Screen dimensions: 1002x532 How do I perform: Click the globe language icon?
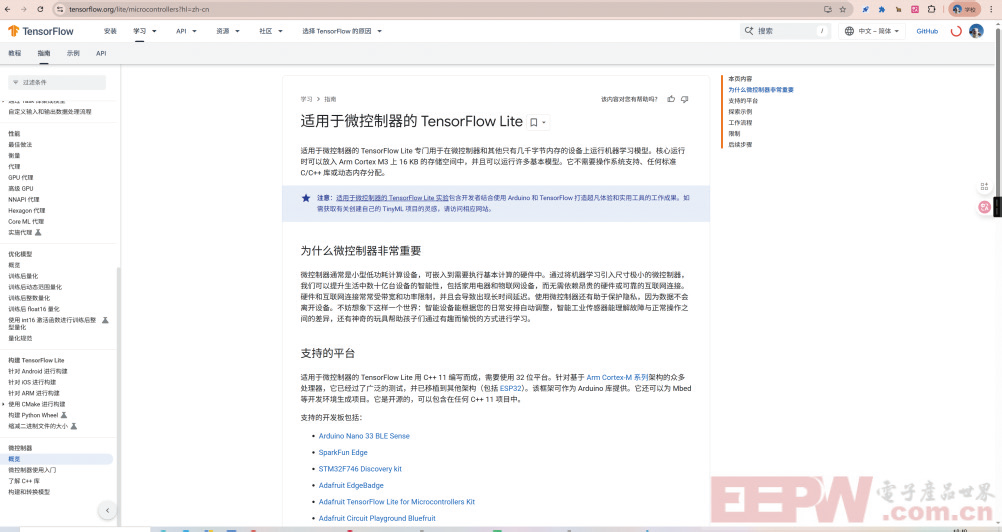click(x=849, y=31)
